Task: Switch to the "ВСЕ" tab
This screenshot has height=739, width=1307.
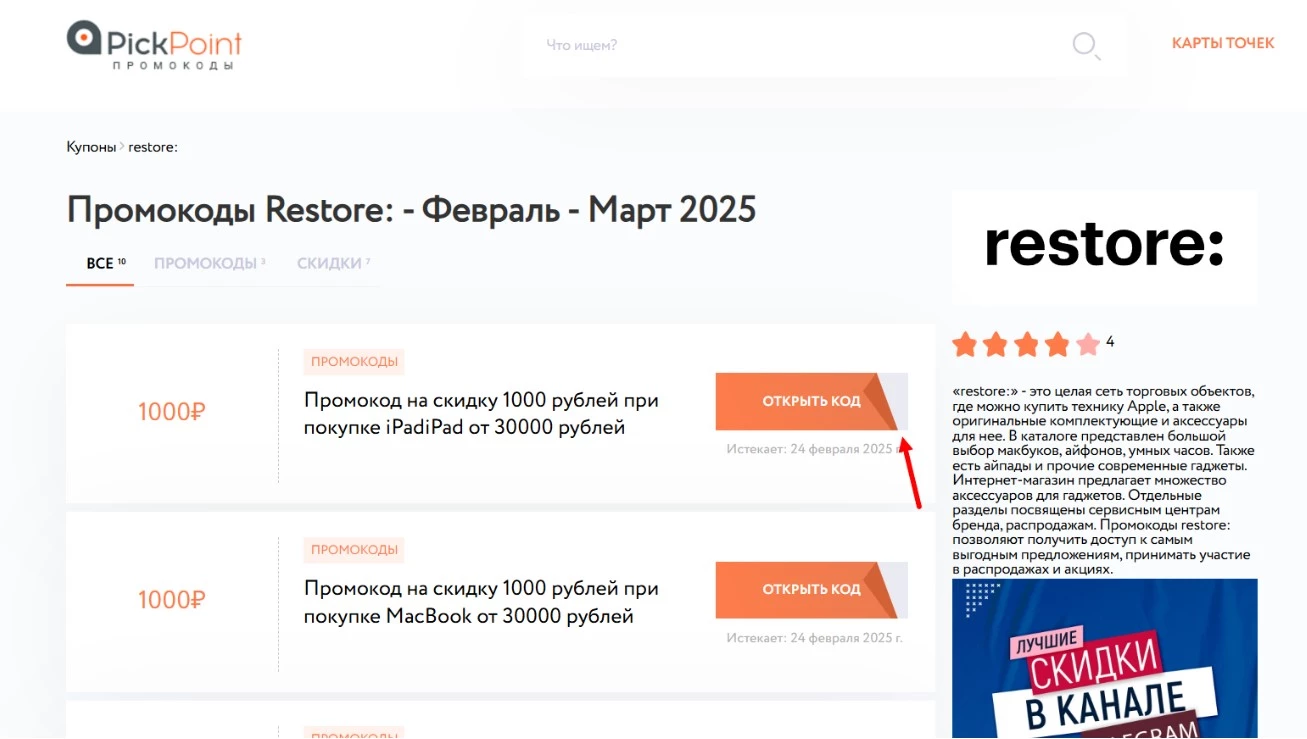Action: coord(100,264)
